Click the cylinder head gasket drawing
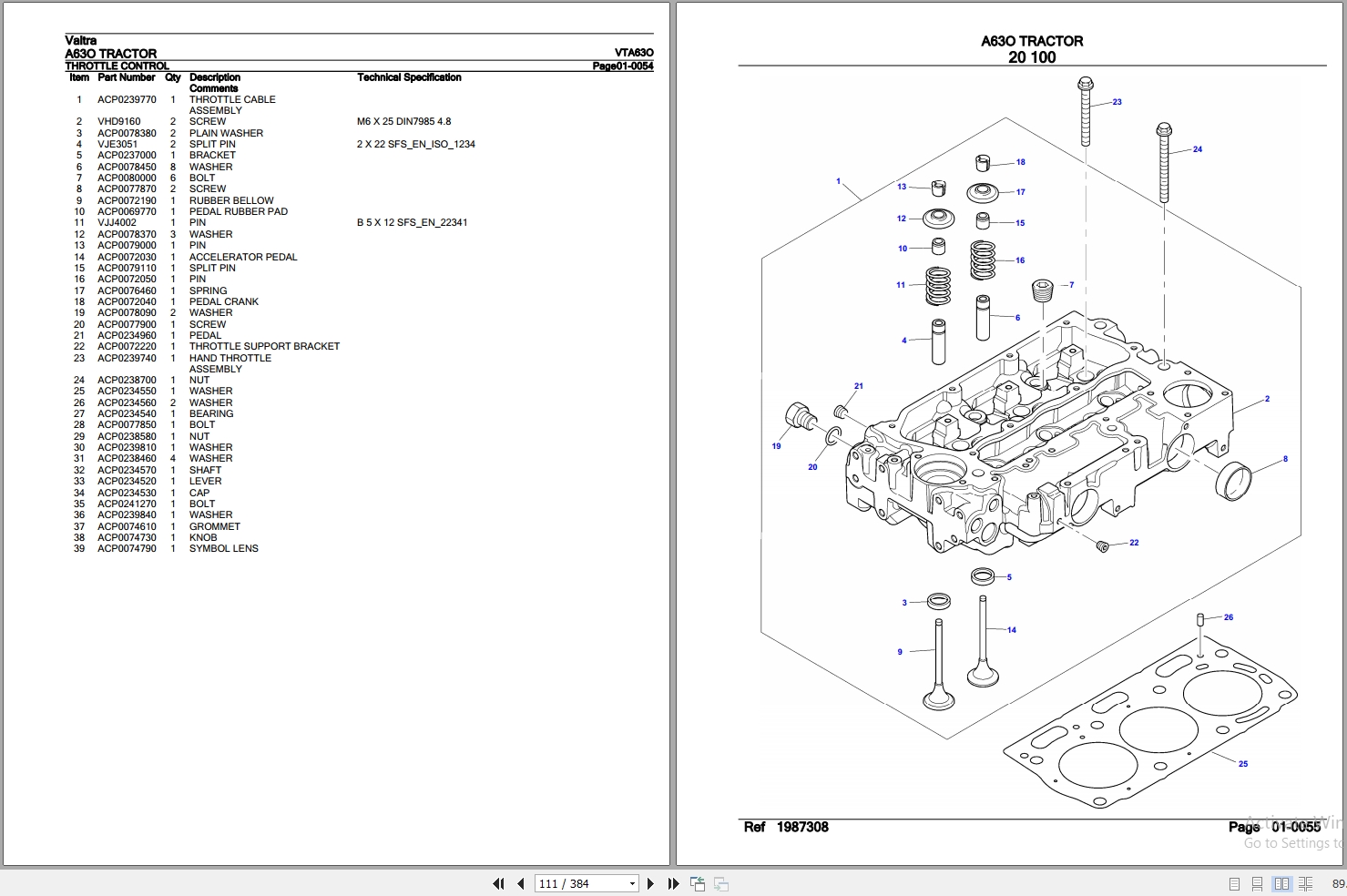The height and width of the screenshot is (896, 1347). point(1151,724)
